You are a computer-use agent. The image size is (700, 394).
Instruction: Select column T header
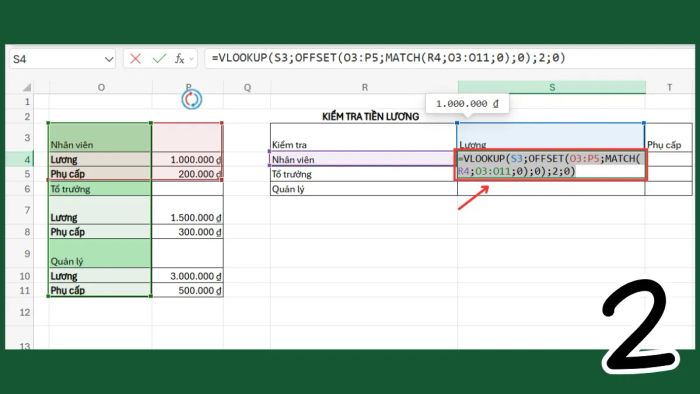click(x=669, y=87)
